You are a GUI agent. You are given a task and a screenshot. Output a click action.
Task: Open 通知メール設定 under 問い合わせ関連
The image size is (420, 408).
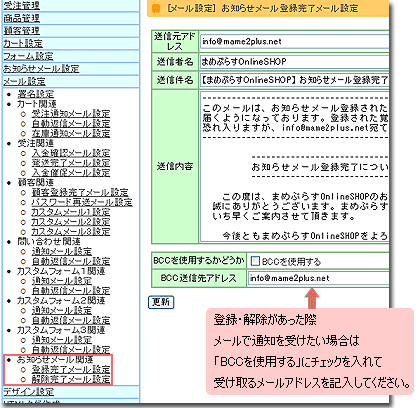tap(62, 251)
